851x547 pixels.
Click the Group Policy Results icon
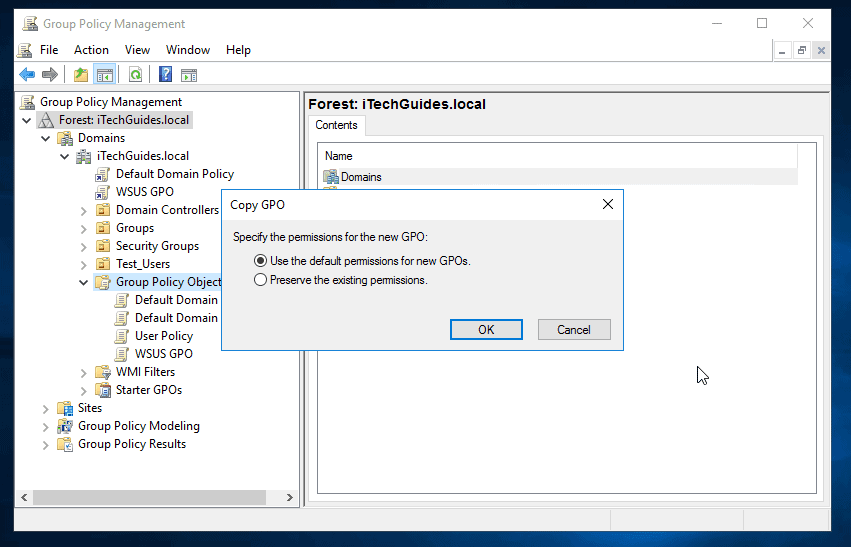pyautogui.click(x=65, y=444)
